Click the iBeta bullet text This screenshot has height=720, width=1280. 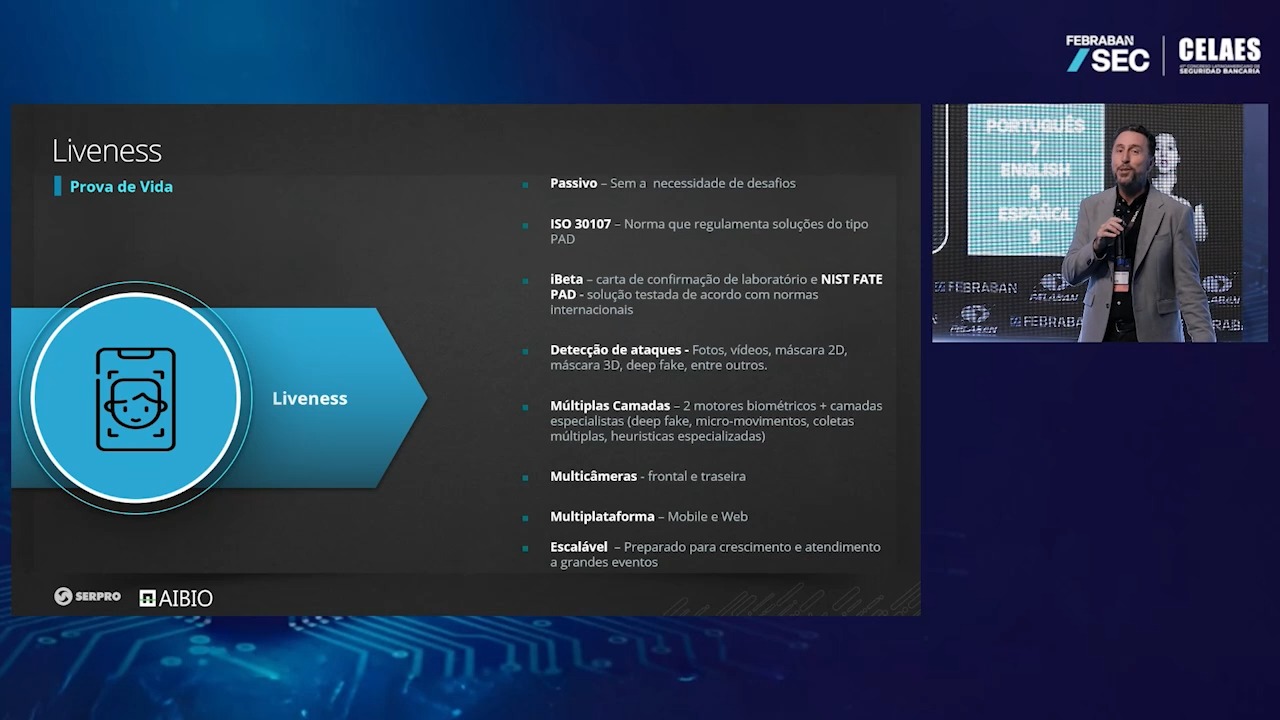716,294
